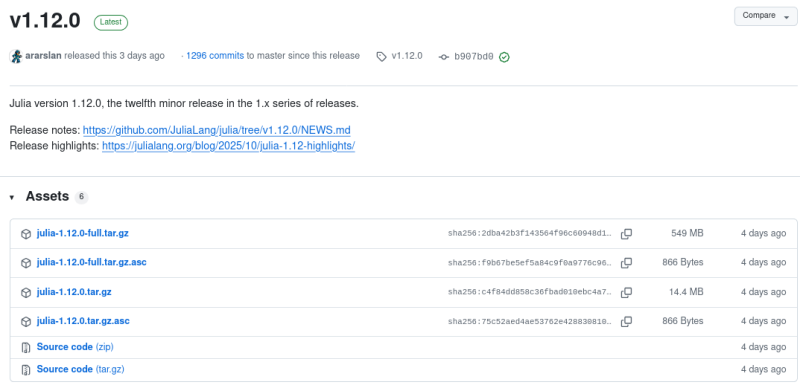Click 4 days ago on julia-1.12.0-full.tar.gz row
800x388 pixels.
763,233
